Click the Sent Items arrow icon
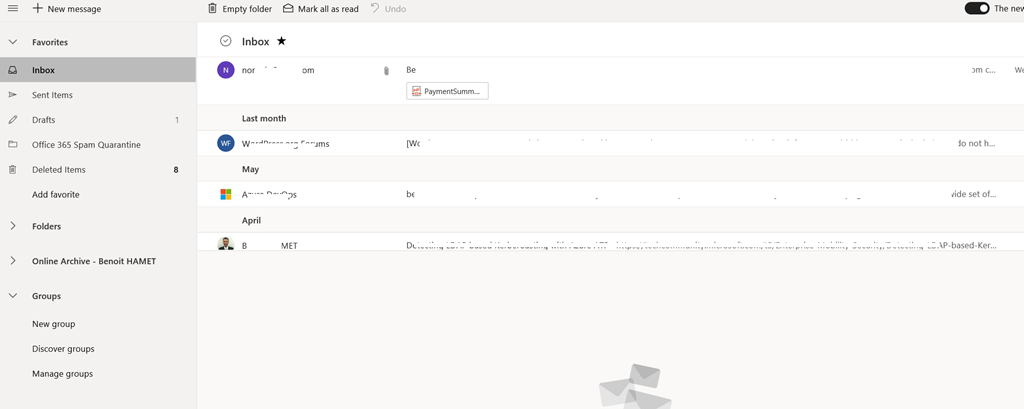Screen dimensions: 1024x409 [x=12, y=95]
